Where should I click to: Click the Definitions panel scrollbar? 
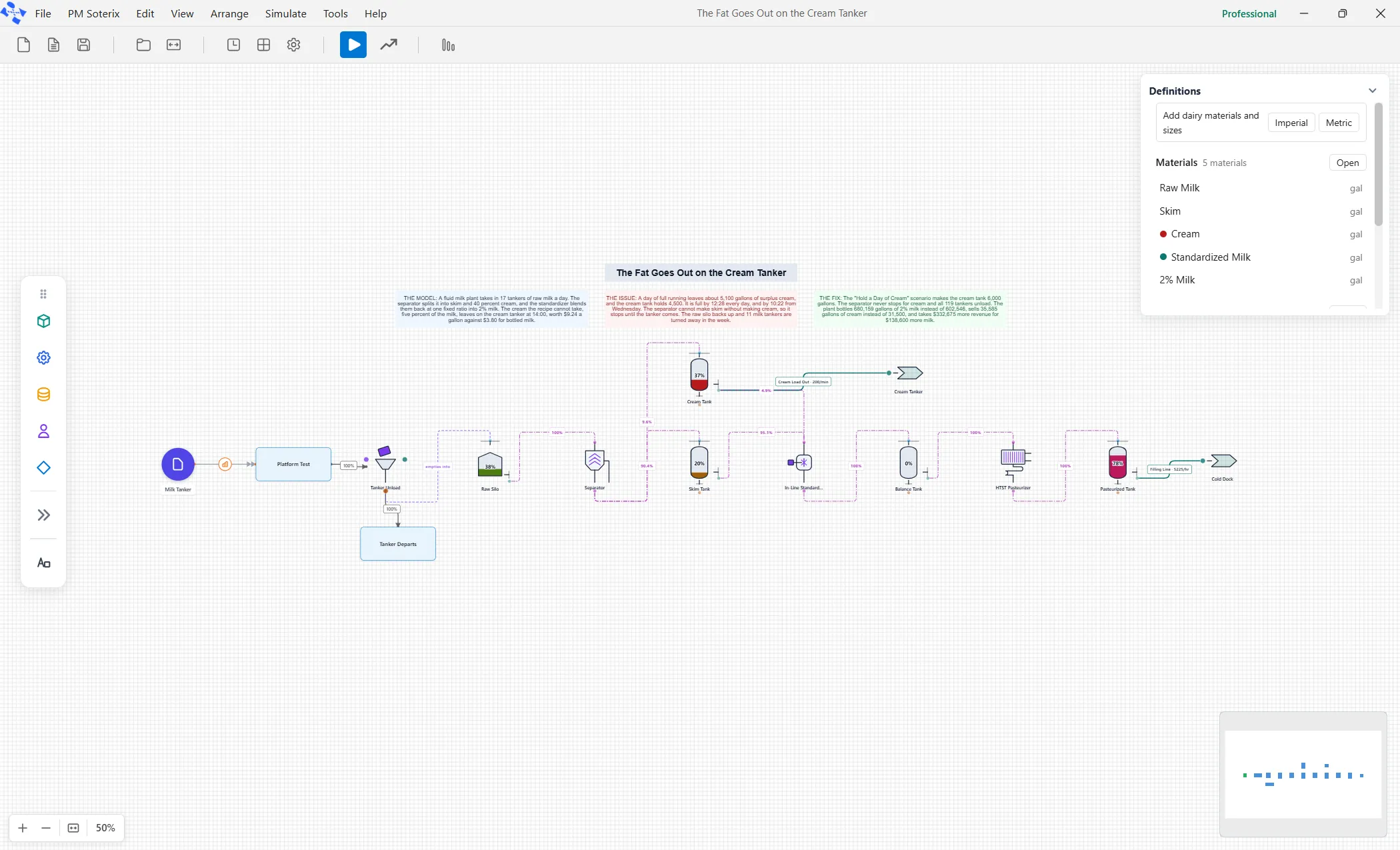(x=1378, y=163)
